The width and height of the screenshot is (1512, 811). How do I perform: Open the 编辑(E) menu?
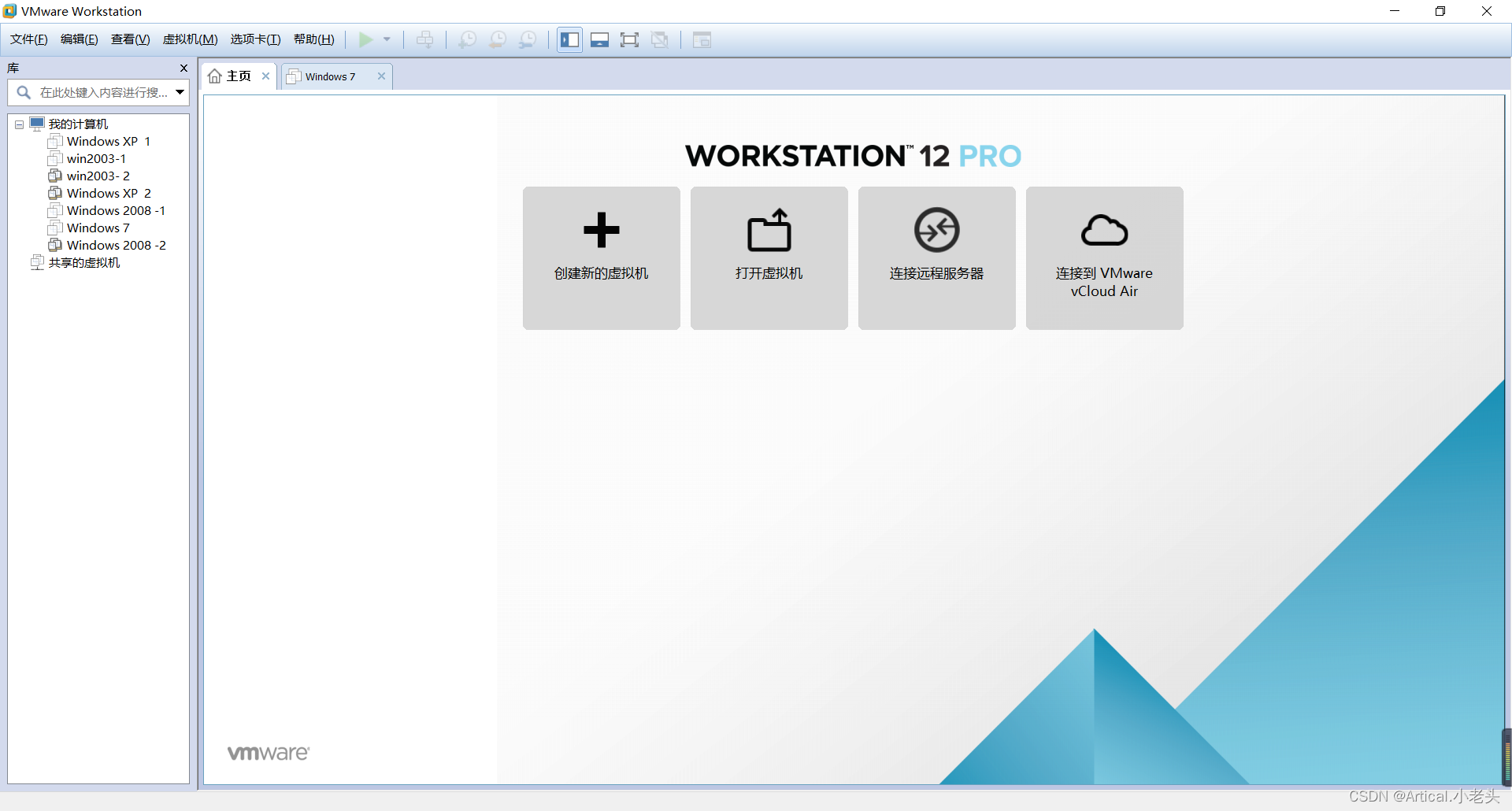point(80,39)
